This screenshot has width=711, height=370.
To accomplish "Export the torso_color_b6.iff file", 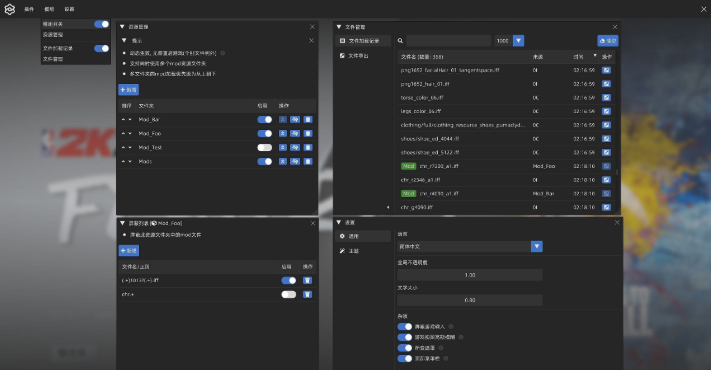I will (606, 97).
